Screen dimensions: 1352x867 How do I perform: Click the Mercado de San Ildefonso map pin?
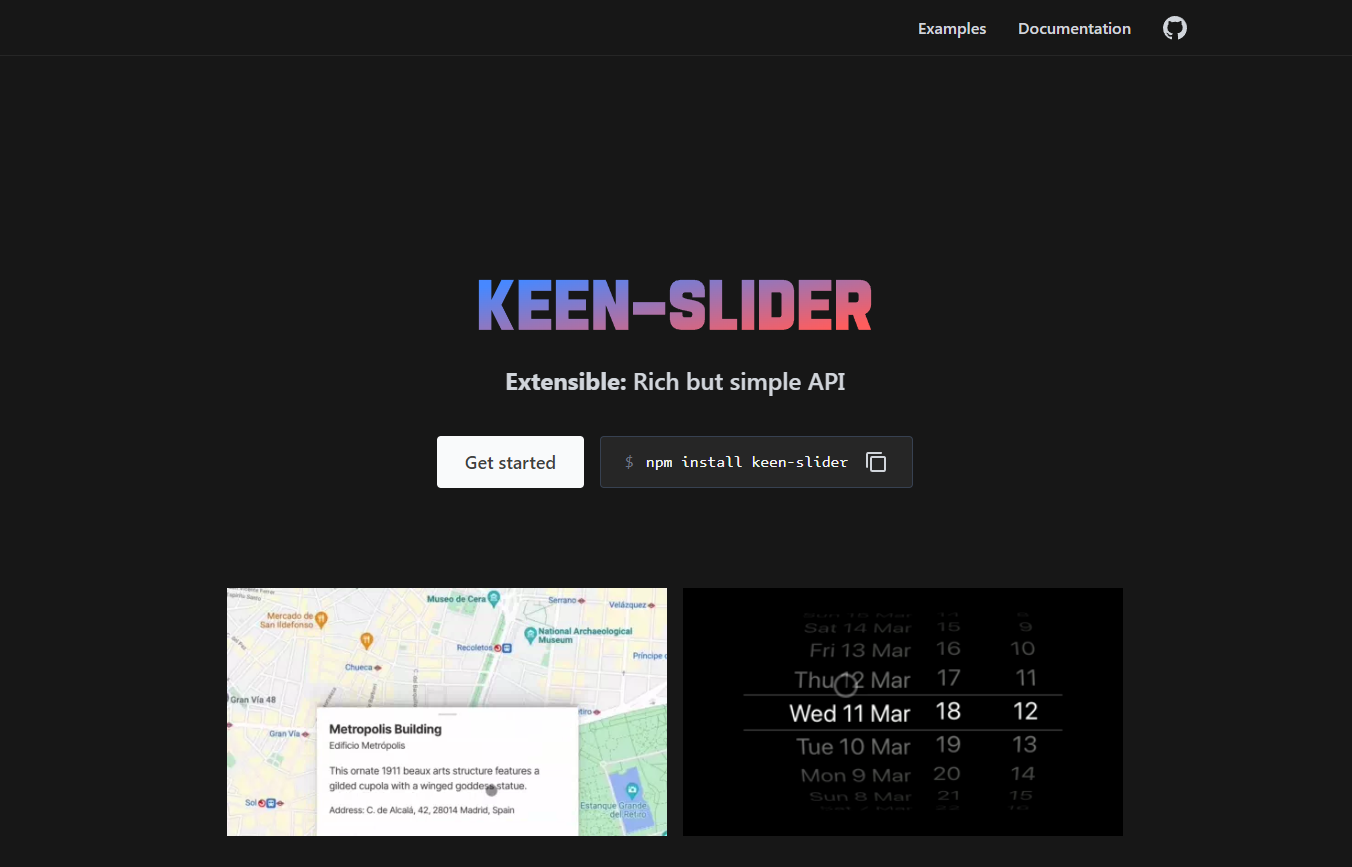(x=321, y=620)
